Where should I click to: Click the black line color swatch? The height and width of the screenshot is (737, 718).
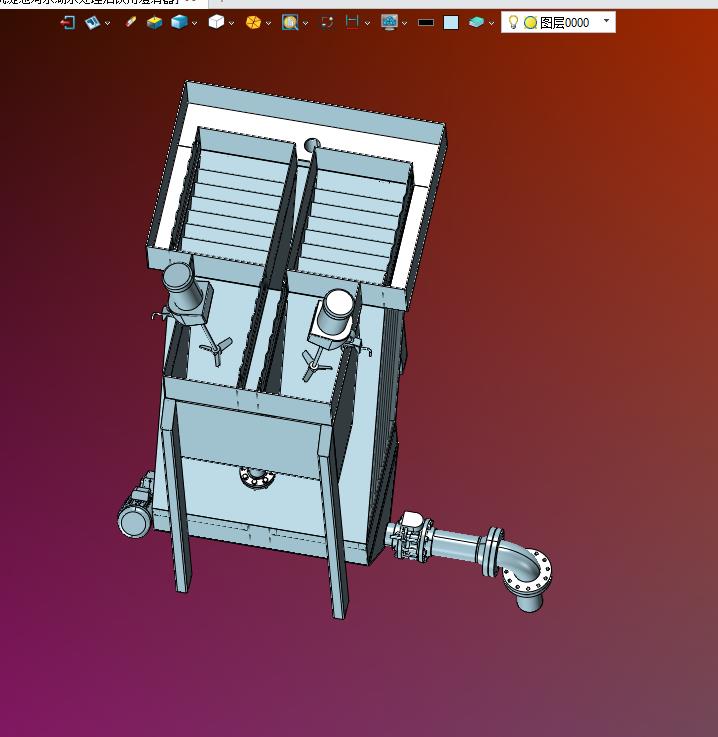pyautogui.click(x=426, y=23)
